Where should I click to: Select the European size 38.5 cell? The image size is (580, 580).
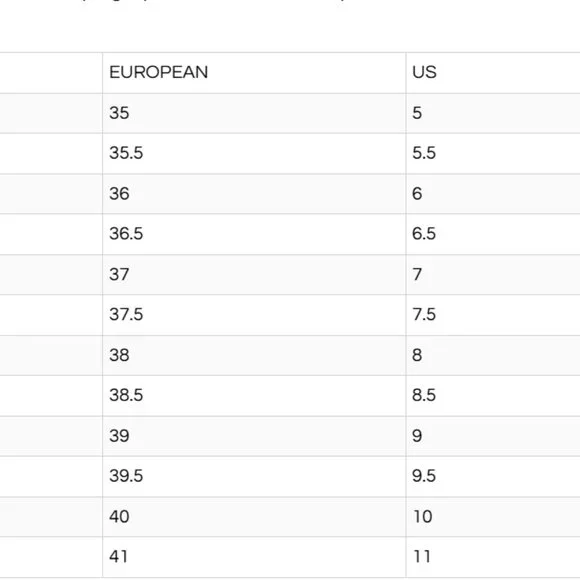tap(254, 396)
